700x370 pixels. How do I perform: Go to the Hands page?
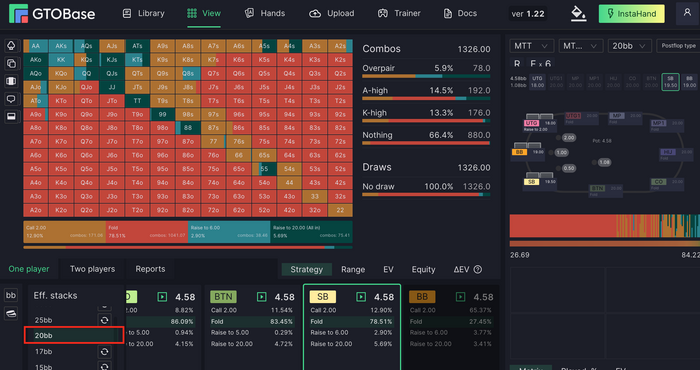(264, 13)
